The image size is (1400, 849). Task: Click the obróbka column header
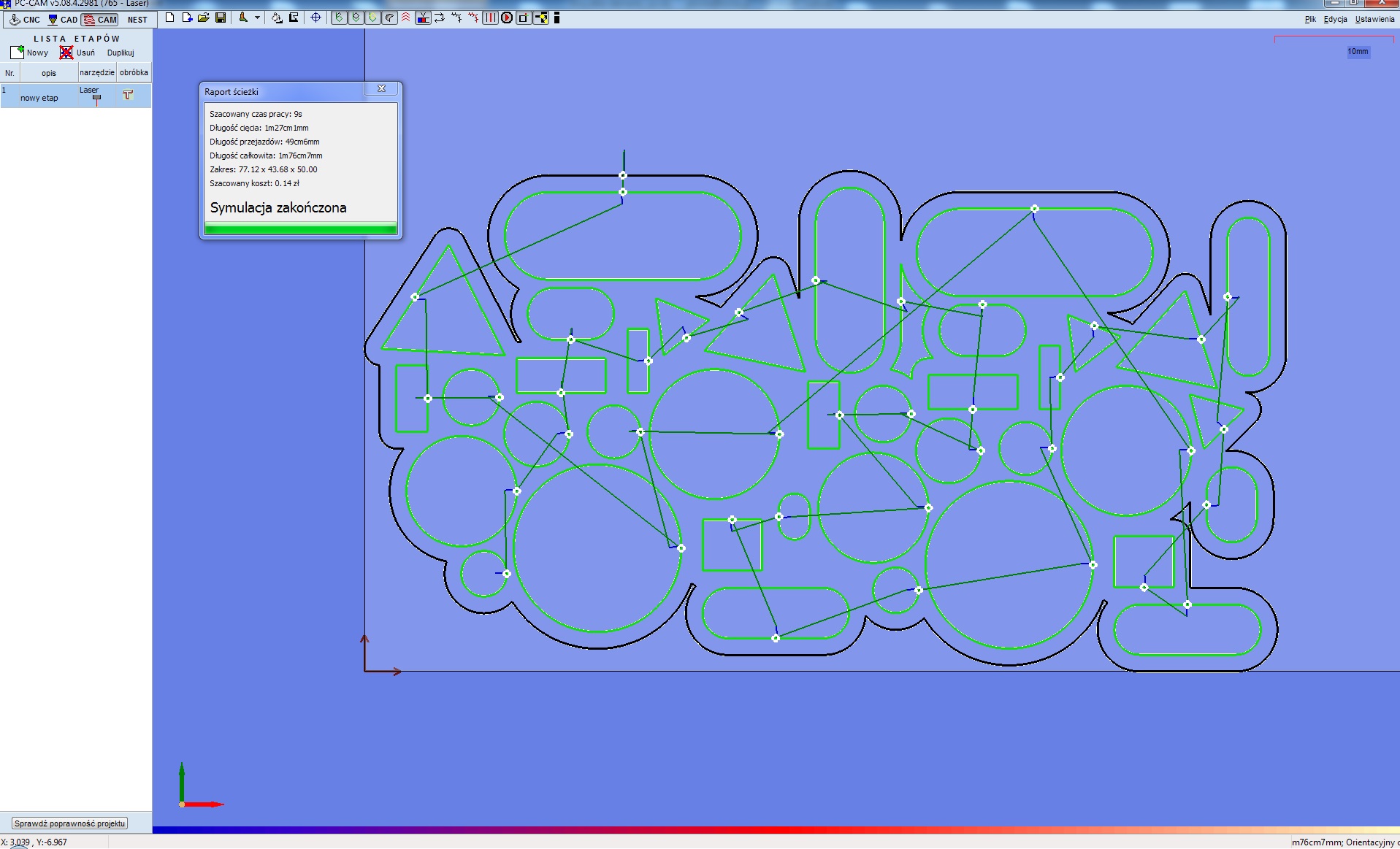[134, 73]
